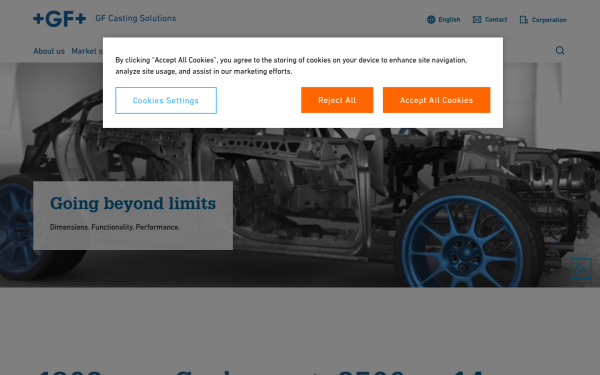
Task: Click the cookie consent notice text
Action: pos(291,65)
